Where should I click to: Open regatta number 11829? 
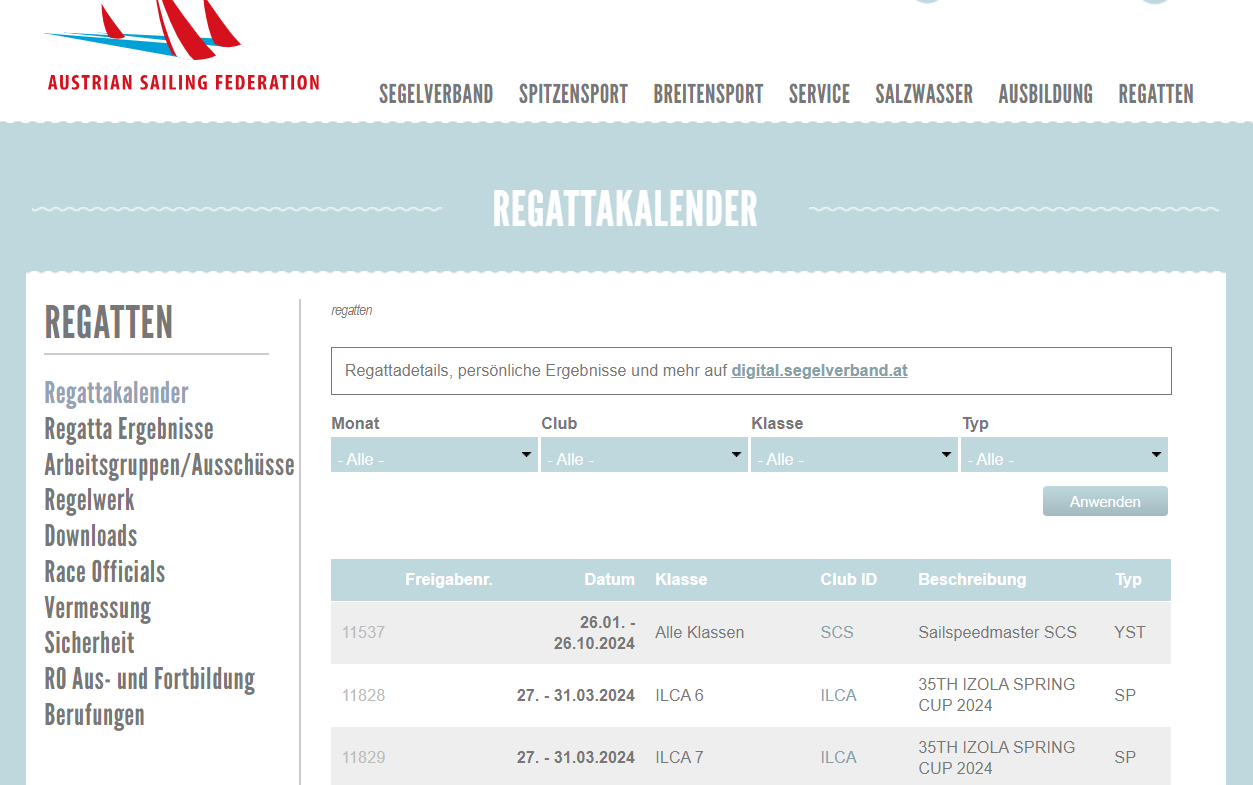pyautogui.click(x=363, y=758)
